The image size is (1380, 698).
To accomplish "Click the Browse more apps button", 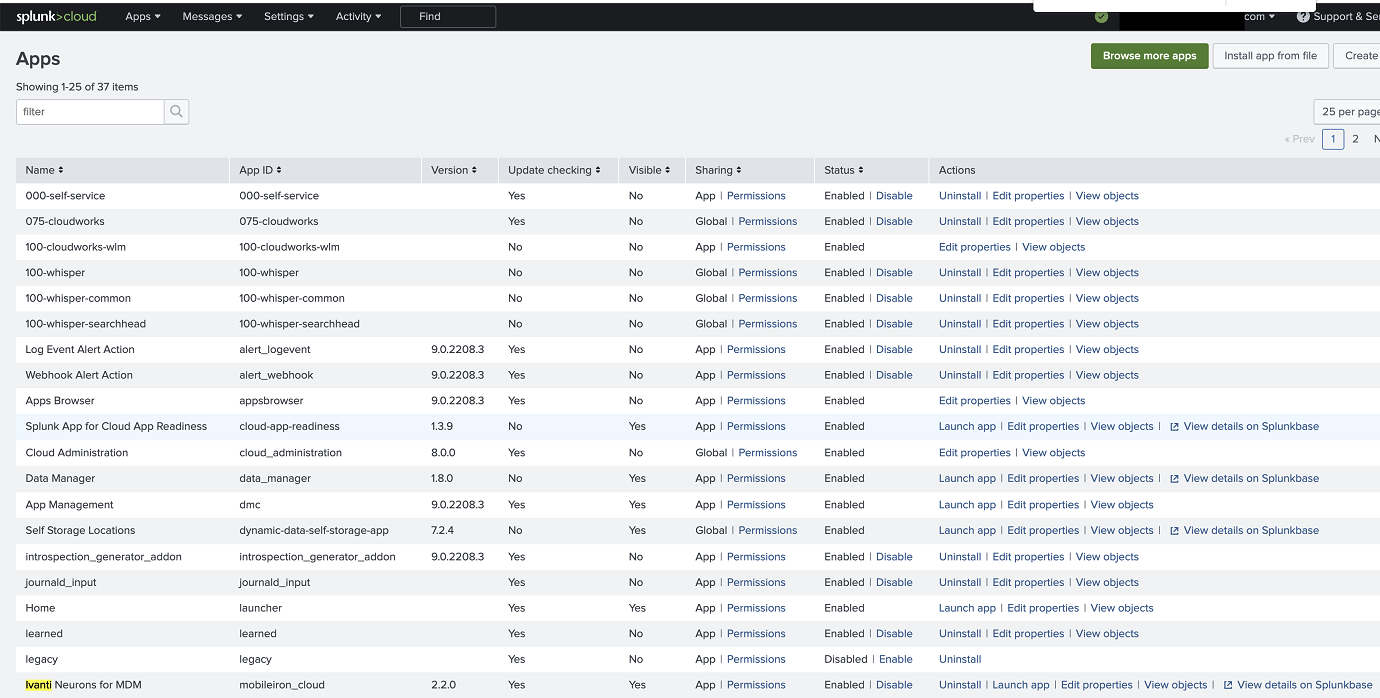I will point(1149,56).
